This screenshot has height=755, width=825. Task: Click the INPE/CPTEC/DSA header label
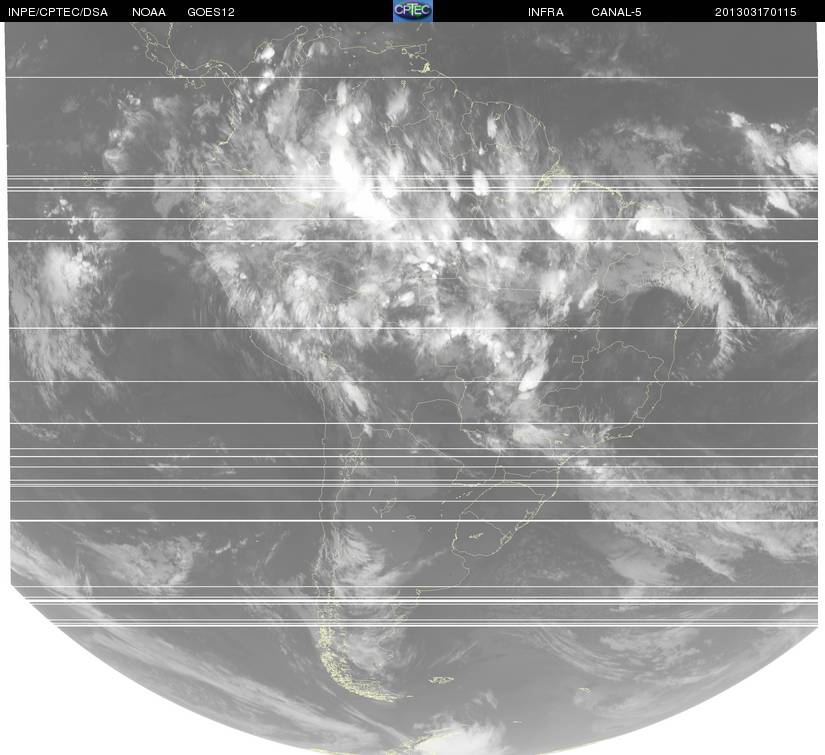pos(58,12)
